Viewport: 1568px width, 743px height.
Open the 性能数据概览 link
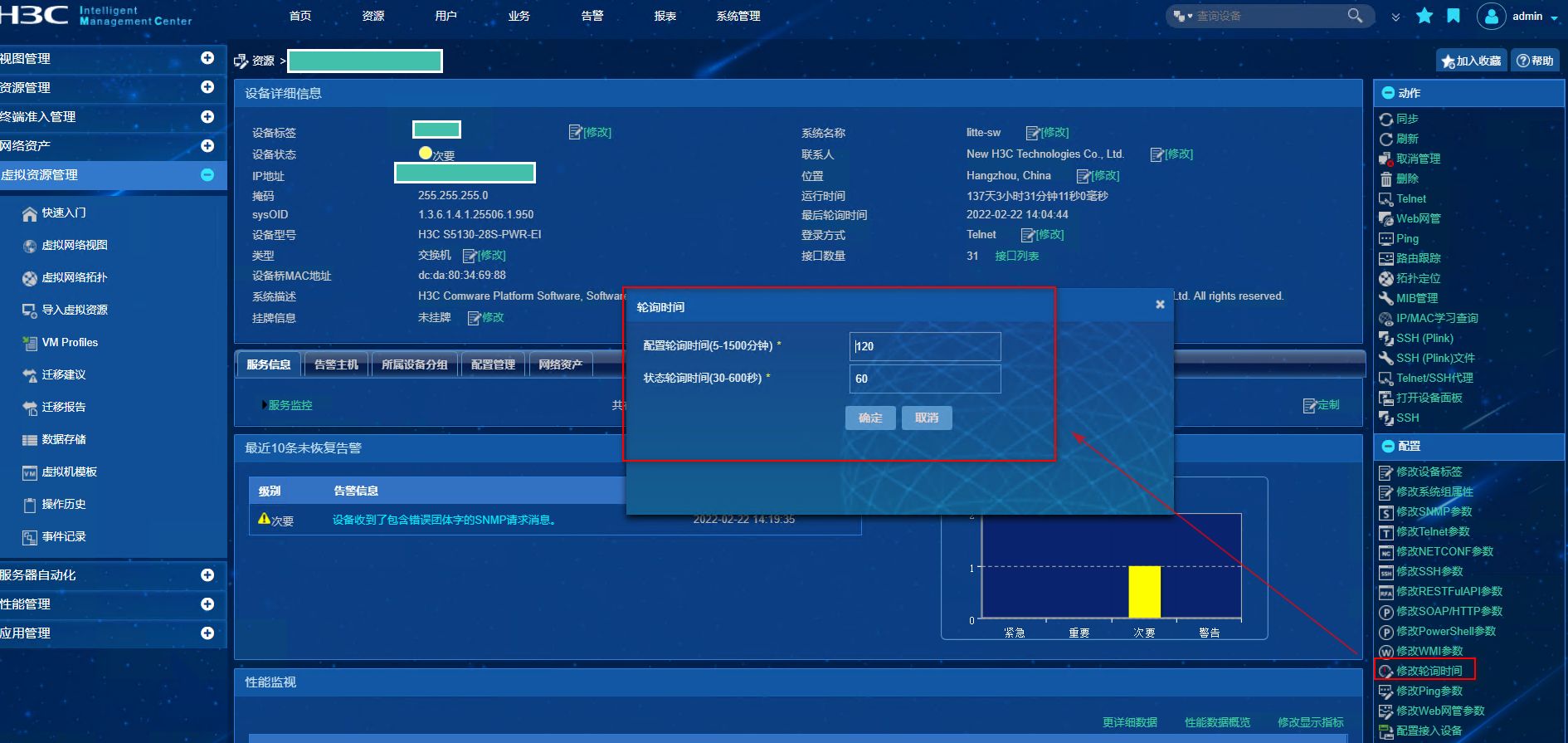click(x=1217, y=722)
